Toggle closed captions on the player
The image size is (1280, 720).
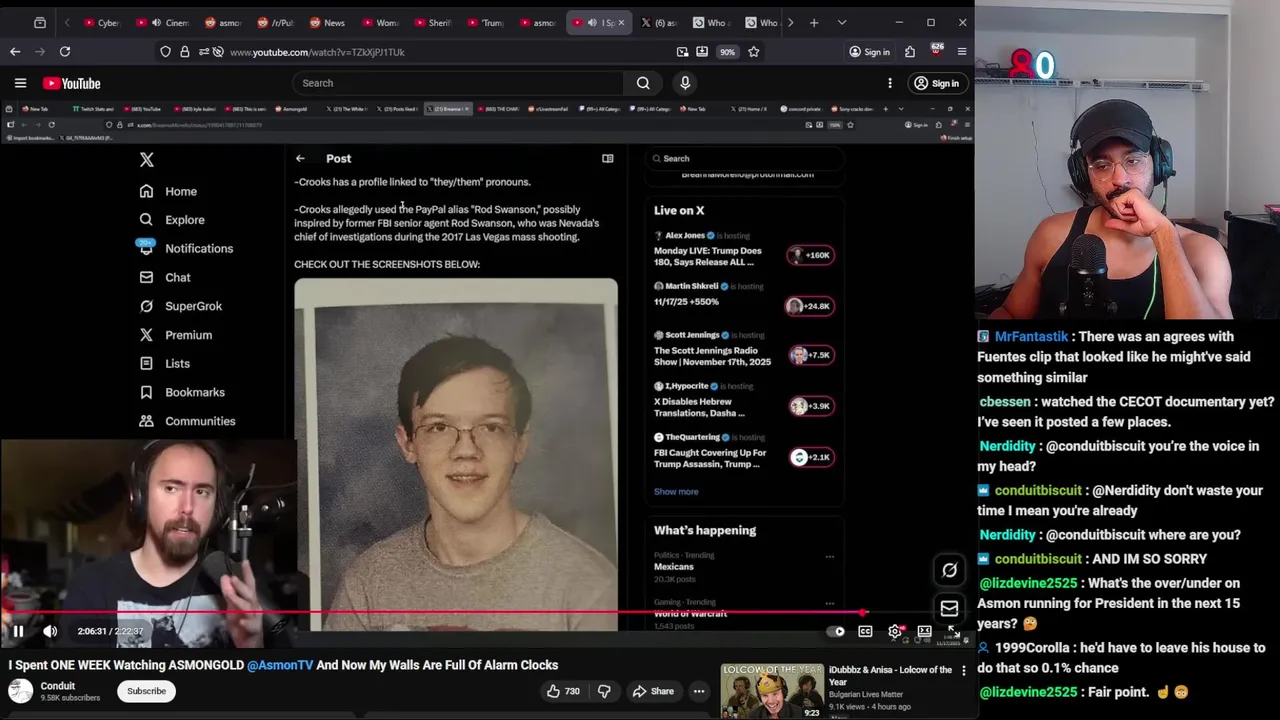865,632
